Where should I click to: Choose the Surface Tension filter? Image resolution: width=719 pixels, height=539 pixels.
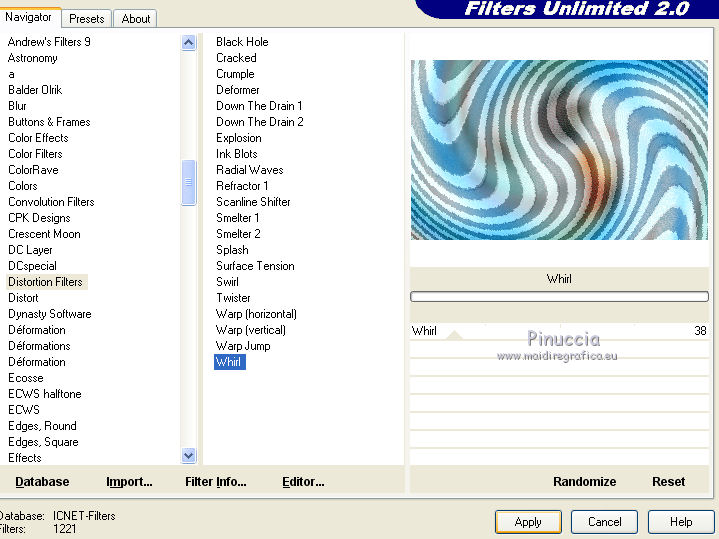click(255, 266)
